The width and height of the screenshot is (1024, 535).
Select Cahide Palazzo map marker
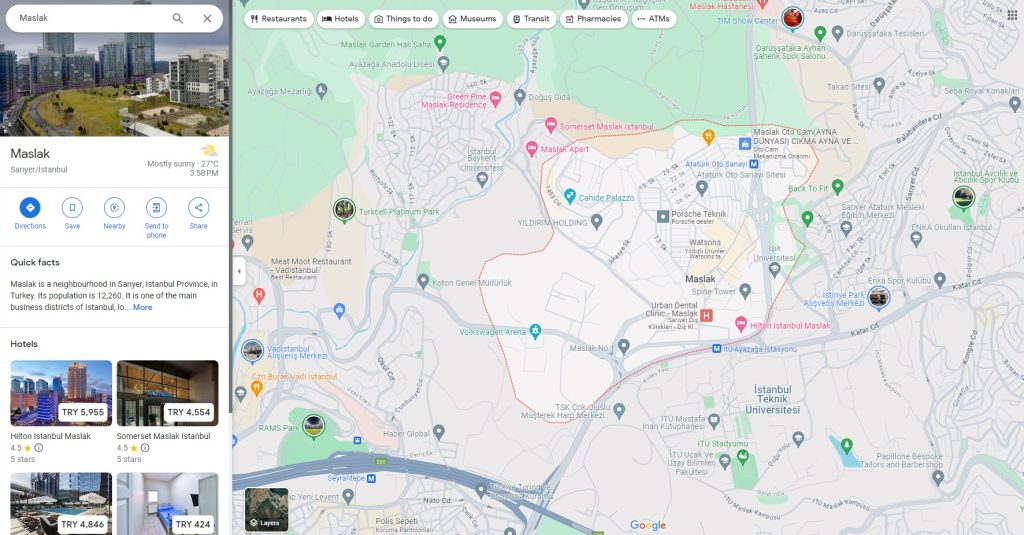pyautogui.click(x=569, y=195)
